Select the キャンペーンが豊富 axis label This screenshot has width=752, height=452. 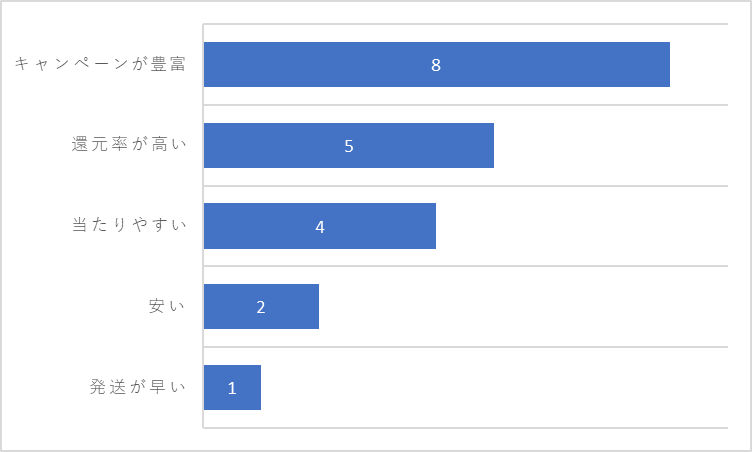[100, 64]
